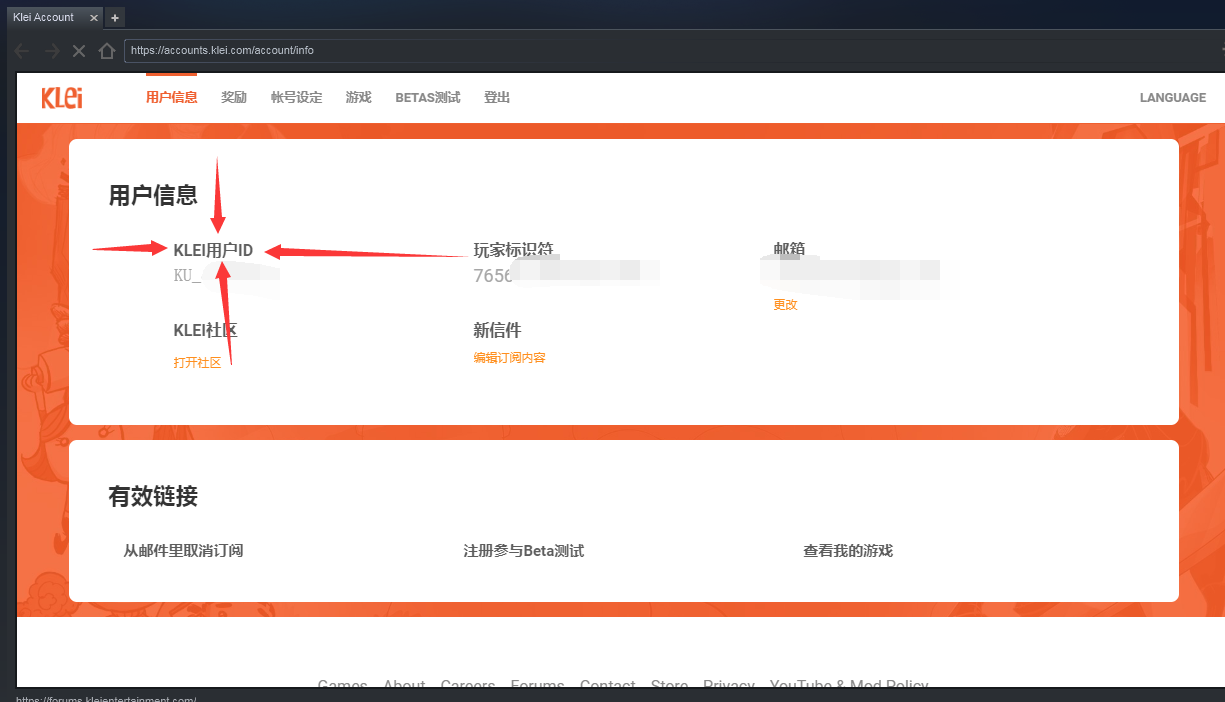Click the Klei logo

62,98
